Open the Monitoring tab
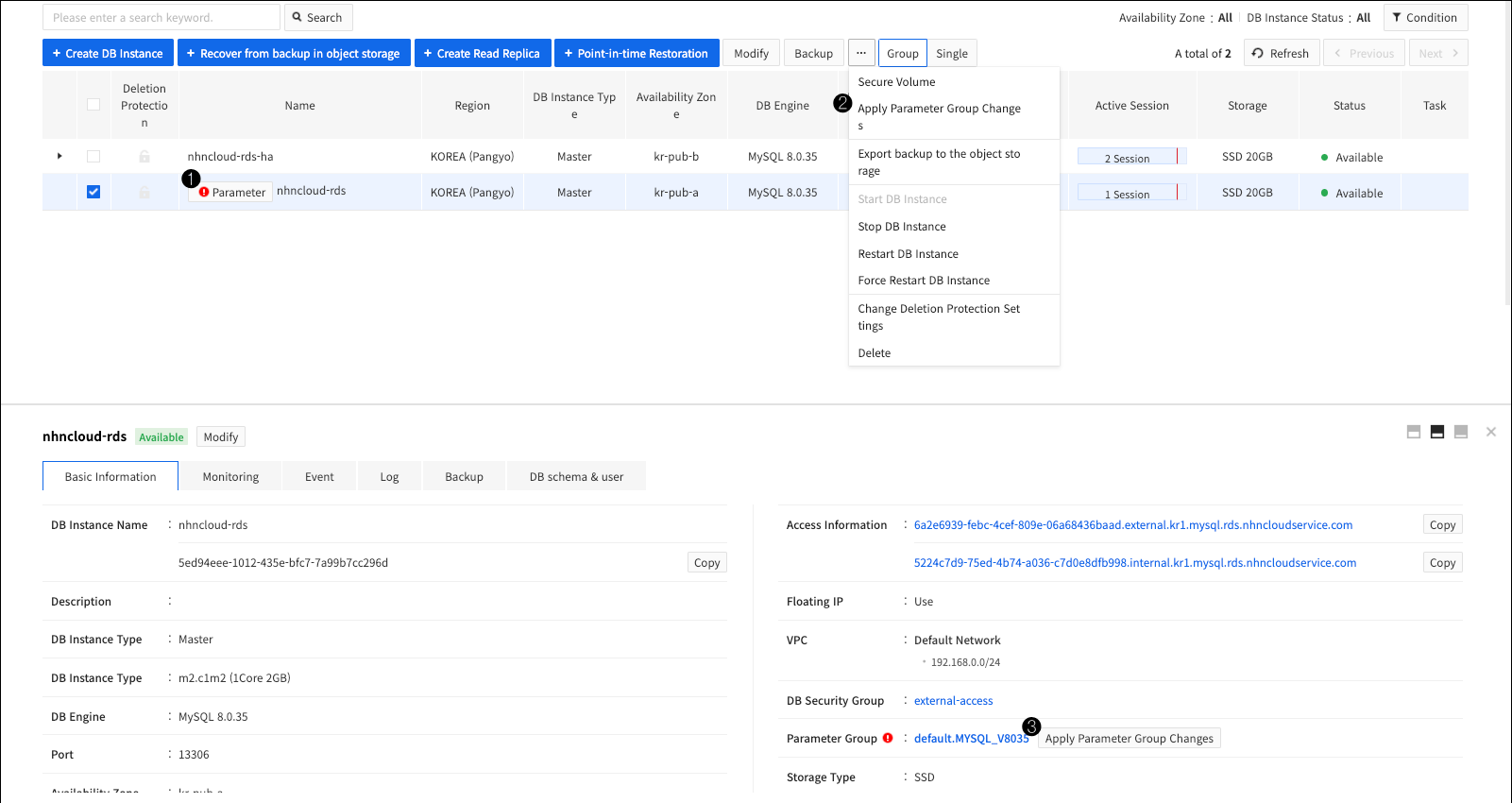1512x803 pixels. pos(230,476)
